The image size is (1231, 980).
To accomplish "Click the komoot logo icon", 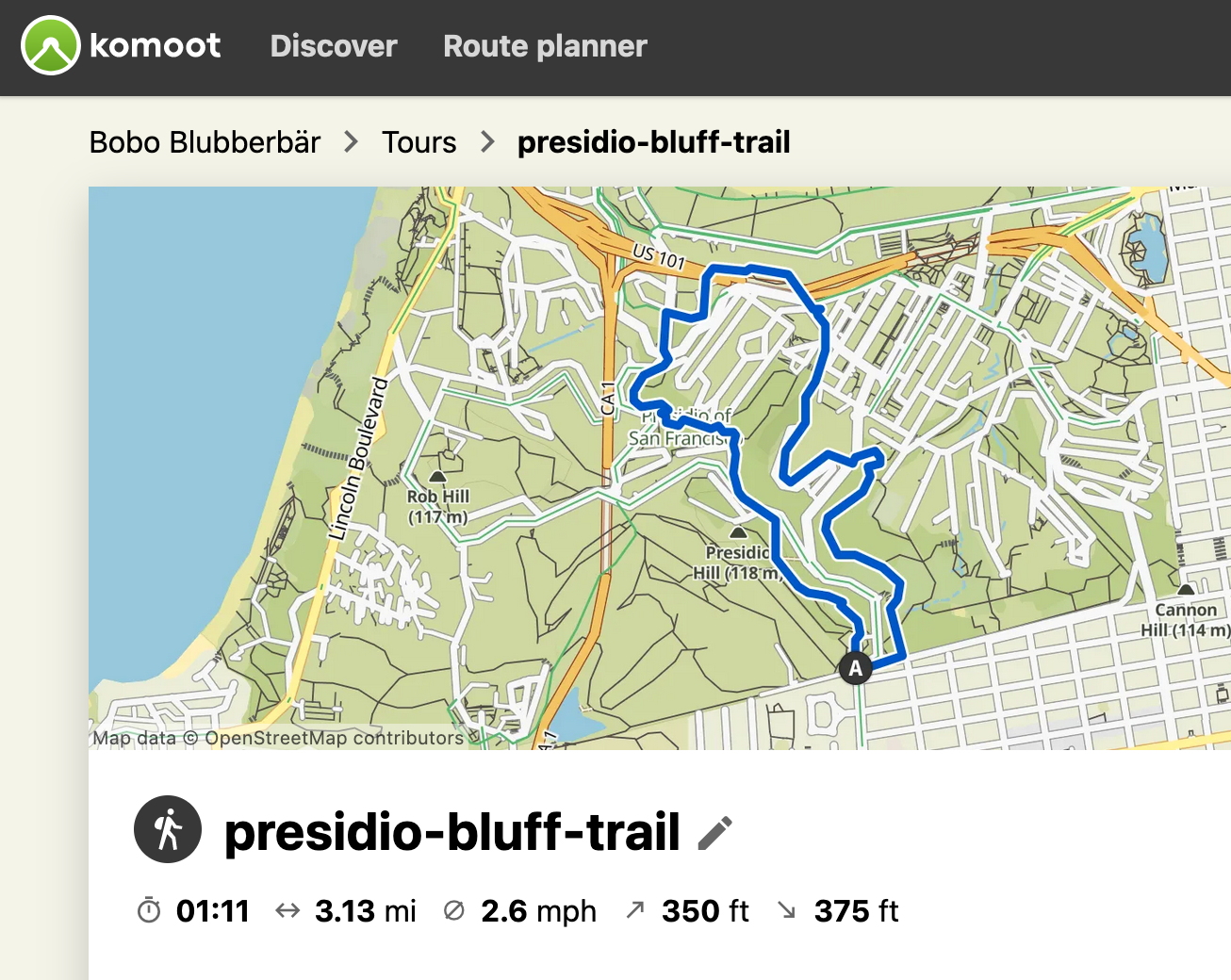I will [51, 45].
